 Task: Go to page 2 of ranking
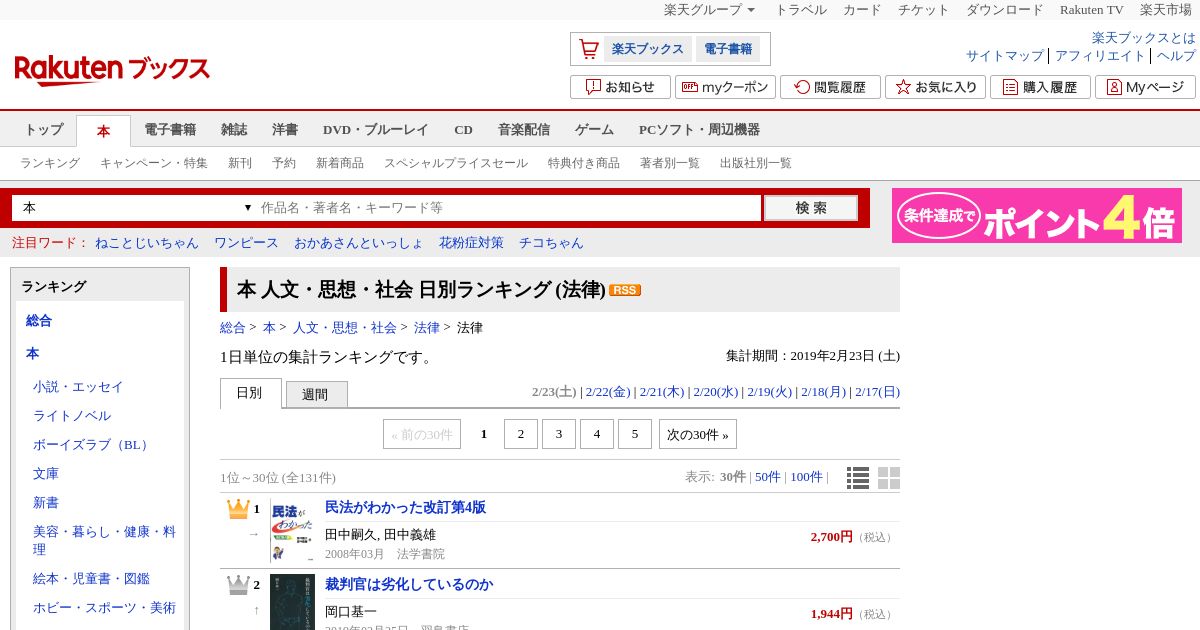[521, 434]
